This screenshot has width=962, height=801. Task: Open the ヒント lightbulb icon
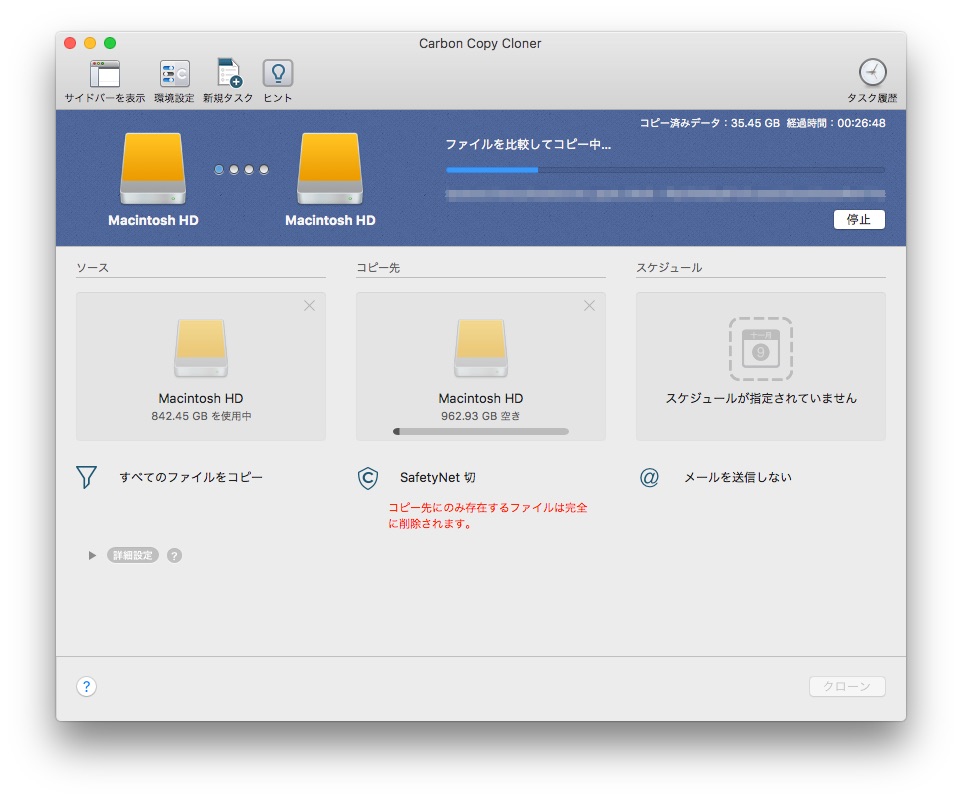pyautogui.click(x=278, y=73)
